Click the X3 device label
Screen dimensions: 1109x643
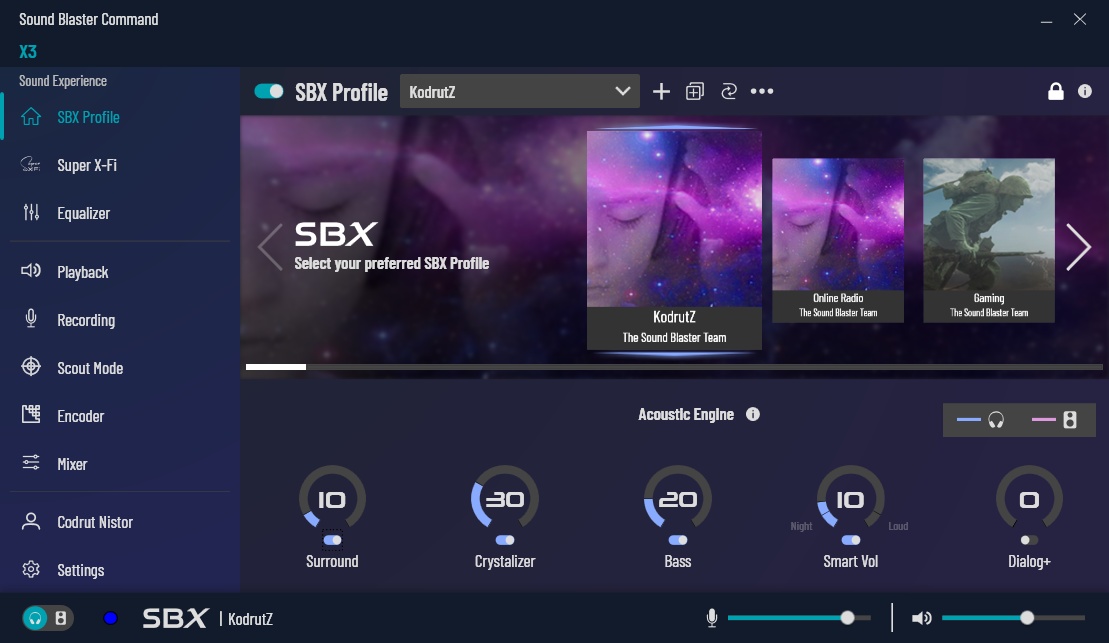[x=28, y=52]
